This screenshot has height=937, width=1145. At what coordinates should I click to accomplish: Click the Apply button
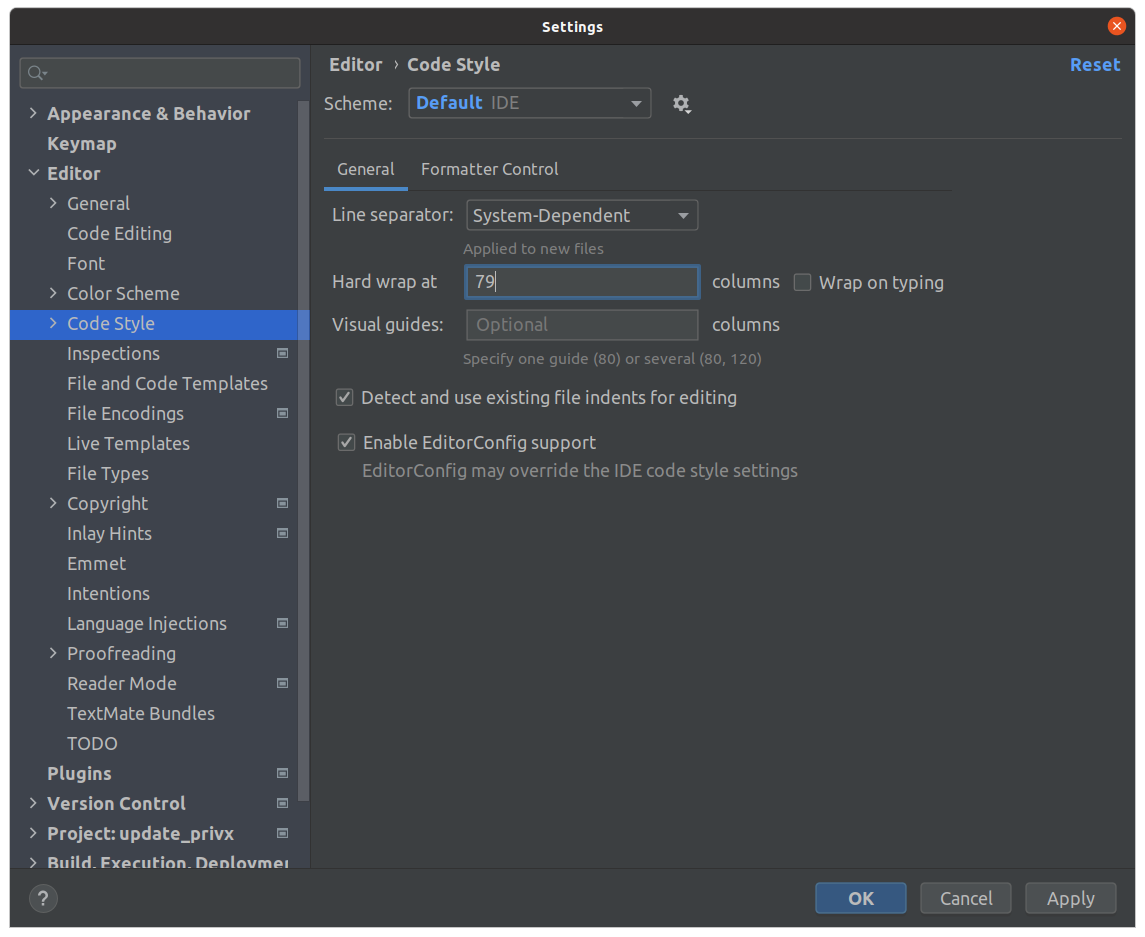1071,898
